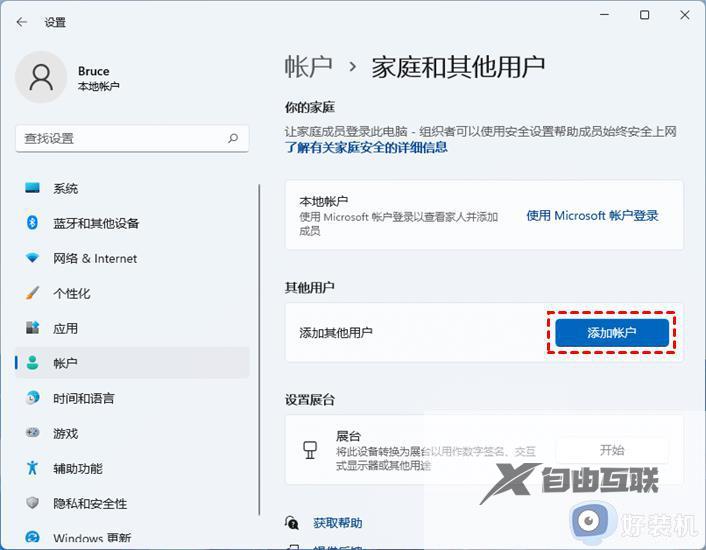The height and width of the screenshot is (550, 706).
Task: Open 网络 & Internet settings category
Action: coord(132,258)
